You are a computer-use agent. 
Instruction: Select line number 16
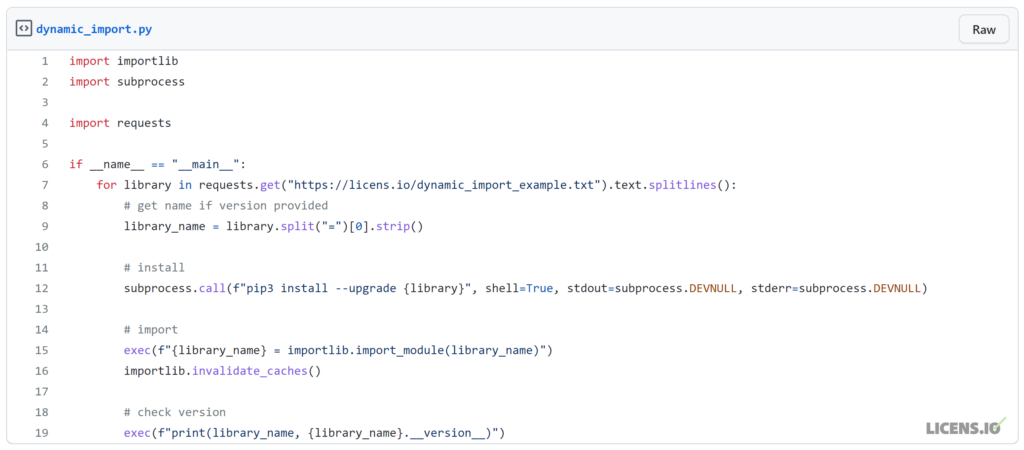42,371
